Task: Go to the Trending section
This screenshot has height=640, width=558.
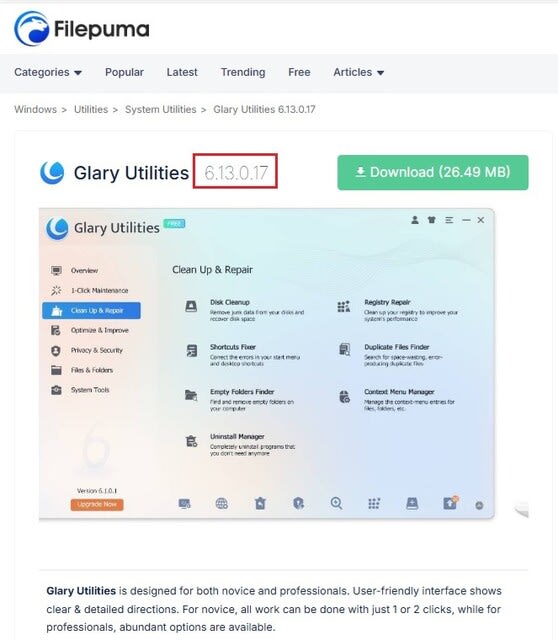Action: click(243, 72)
